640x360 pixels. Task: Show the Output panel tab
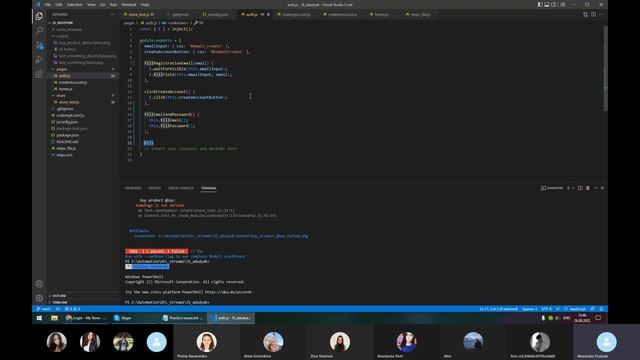pos(155,188)
